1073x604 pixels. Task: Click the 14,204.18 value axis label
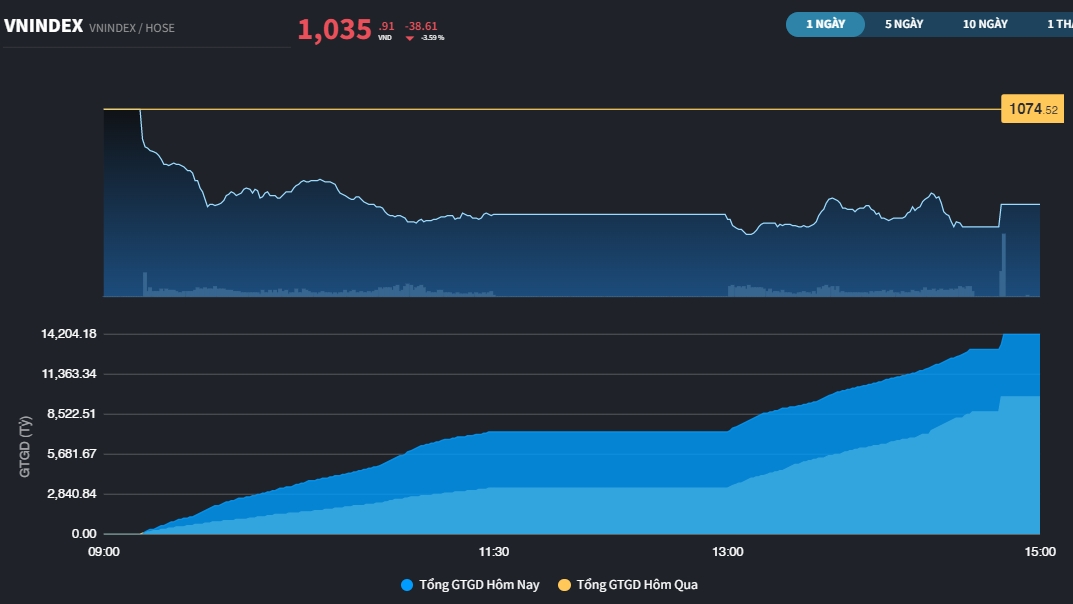tap(69, 334)
